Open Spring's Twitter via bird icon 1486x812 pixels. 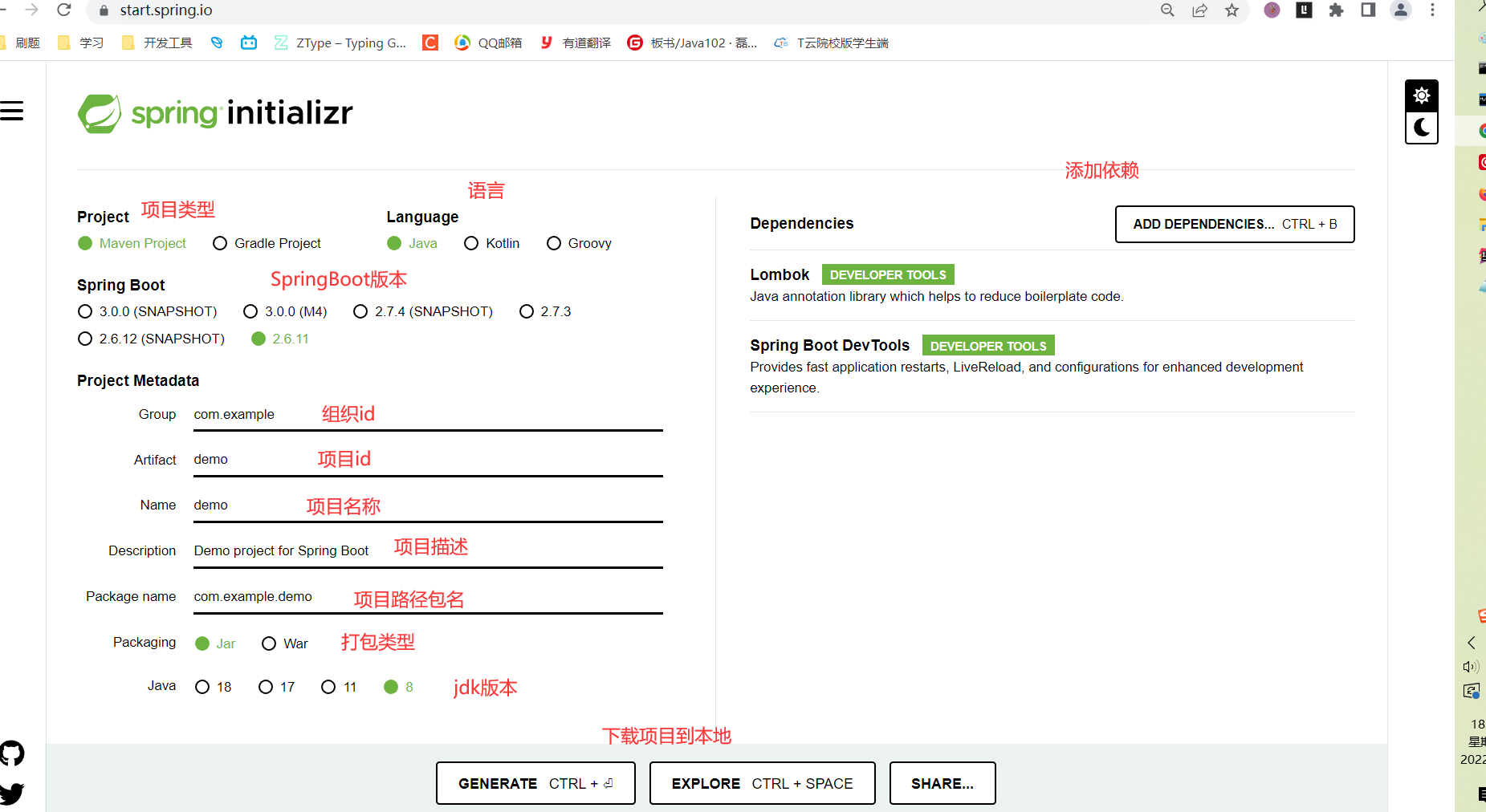pos(12,794)
